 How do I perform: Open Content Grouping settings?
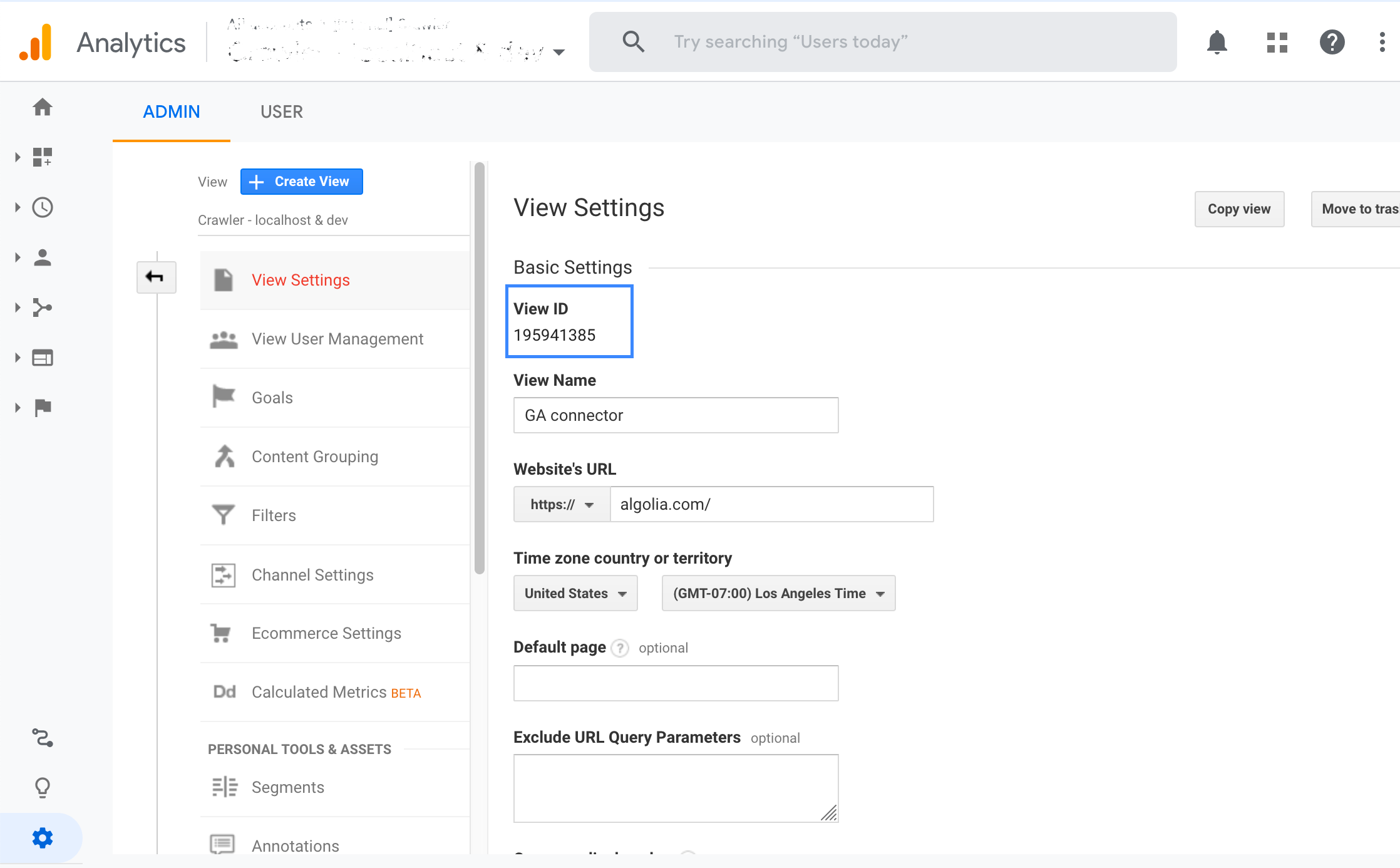pos(315,457)
